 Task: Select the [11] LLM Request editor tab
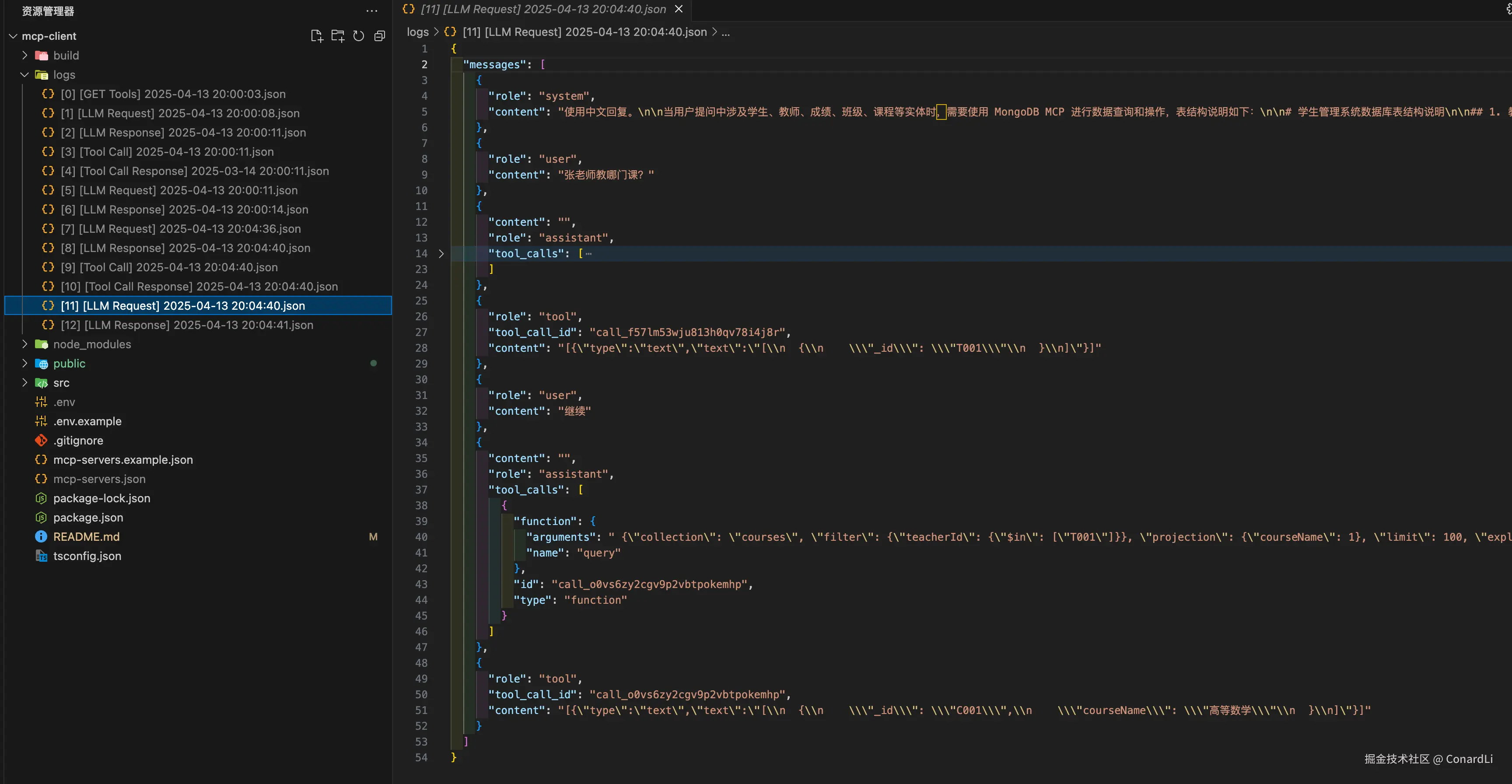pos(543,9)
